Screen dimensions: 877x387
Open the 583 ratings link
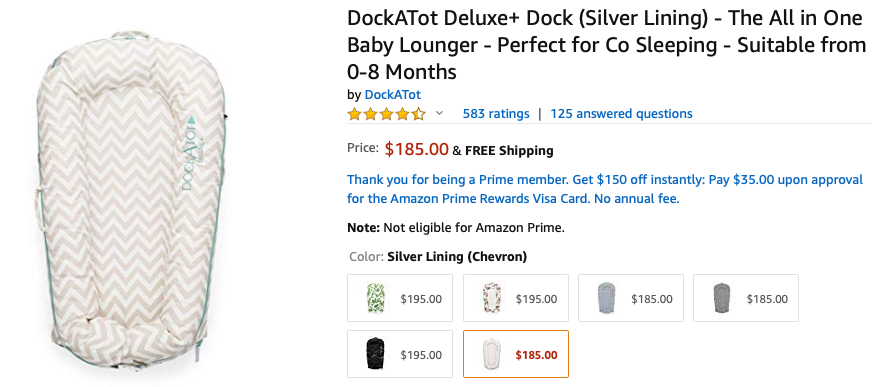tap(496, 114)
